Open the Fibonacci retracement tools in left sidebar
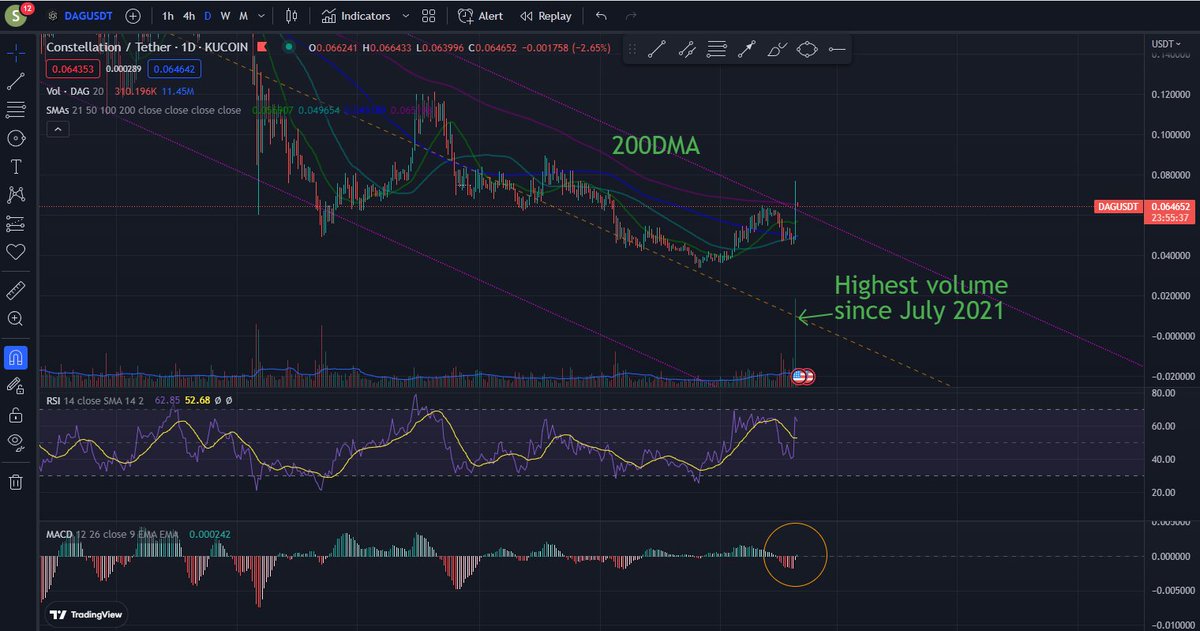Screen dimensions: 1200x631 pyautogui.click(x=15, y=110)
